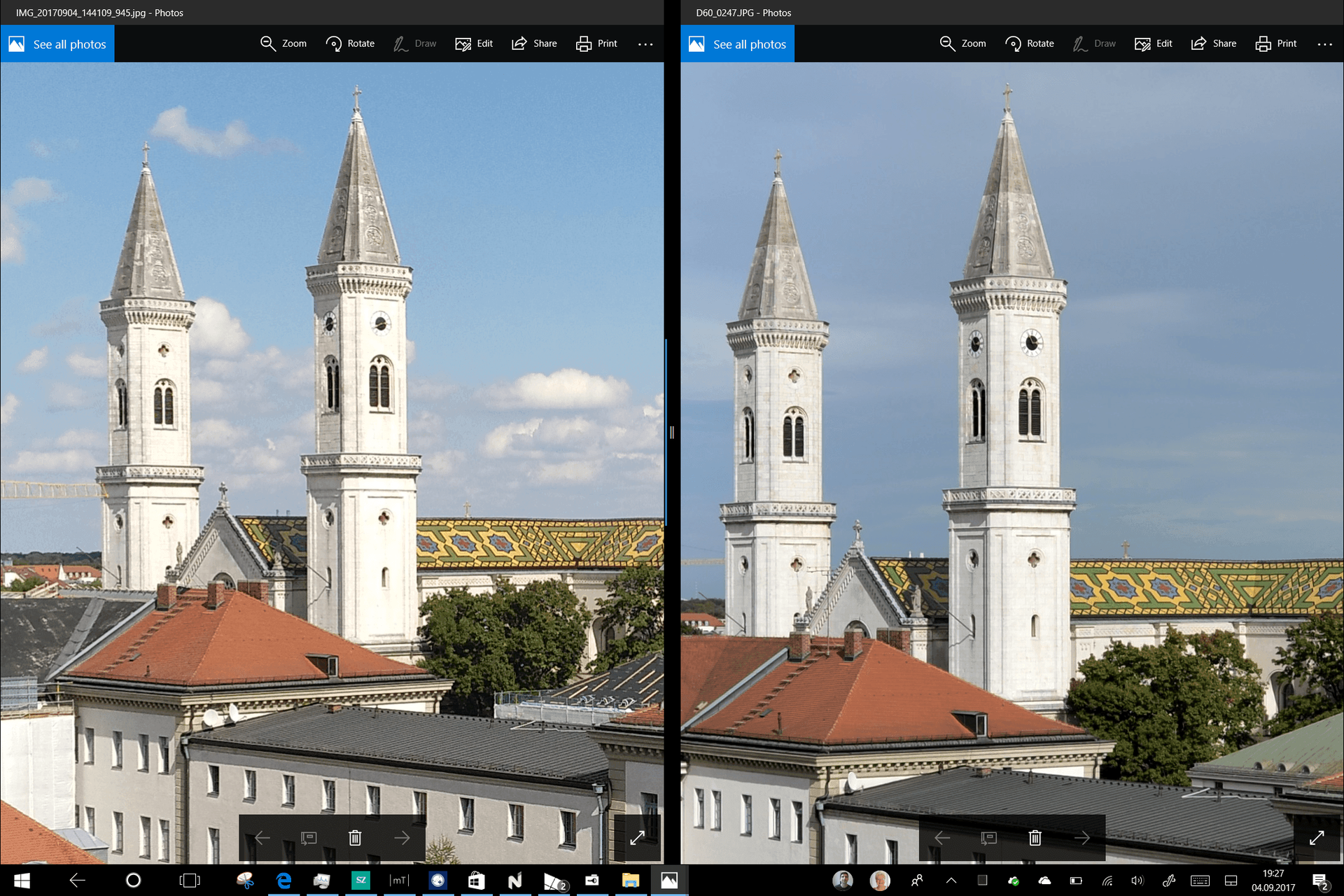1344x896 pixels.
Task: Print the photo in the right window
Action: pos(1276,43)
